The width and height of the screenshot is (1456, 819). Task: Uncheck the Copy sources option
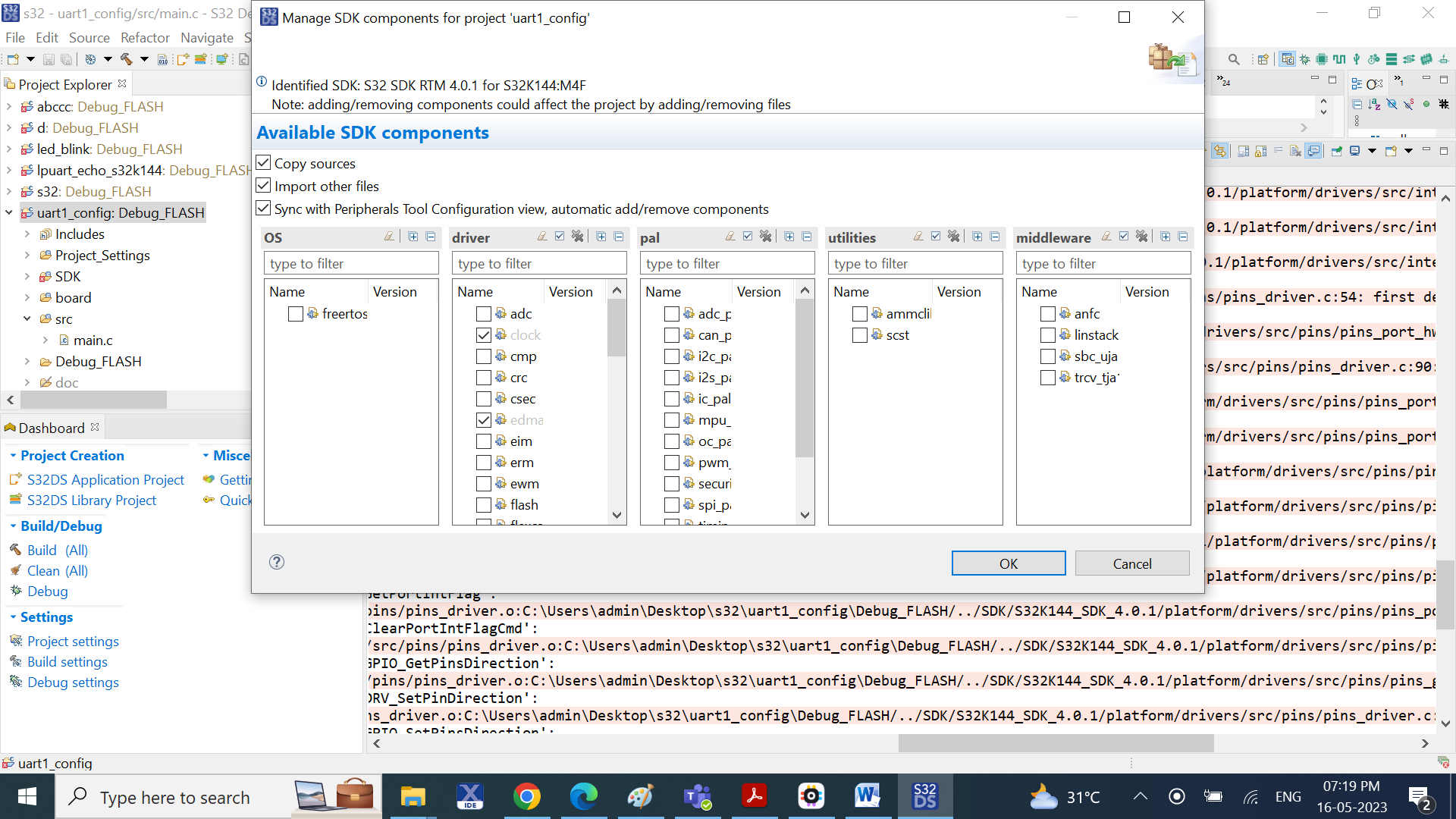[263, 162]
